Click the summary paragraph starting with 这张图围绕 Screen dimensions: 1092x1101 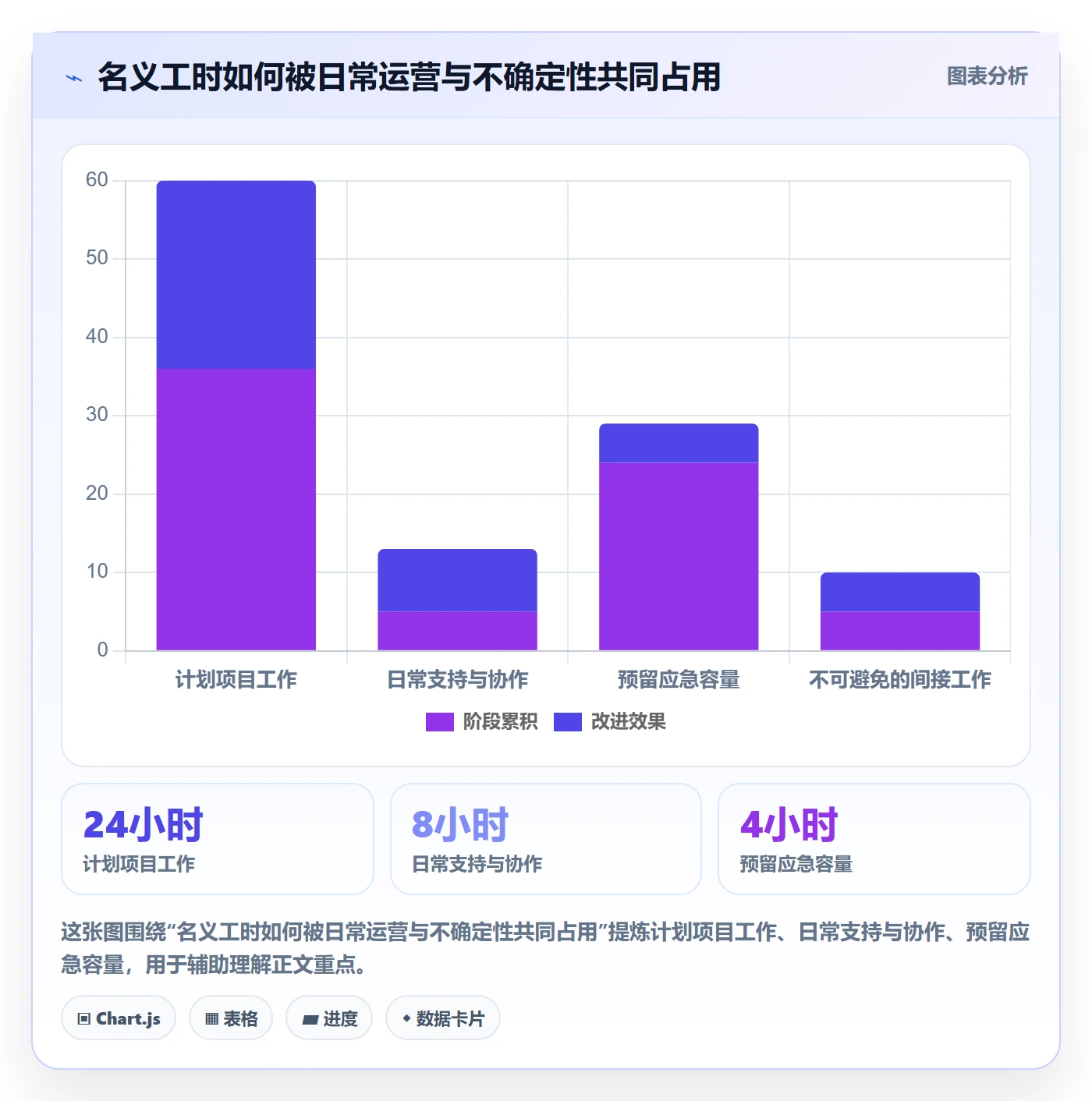click(x=546, y=948)
